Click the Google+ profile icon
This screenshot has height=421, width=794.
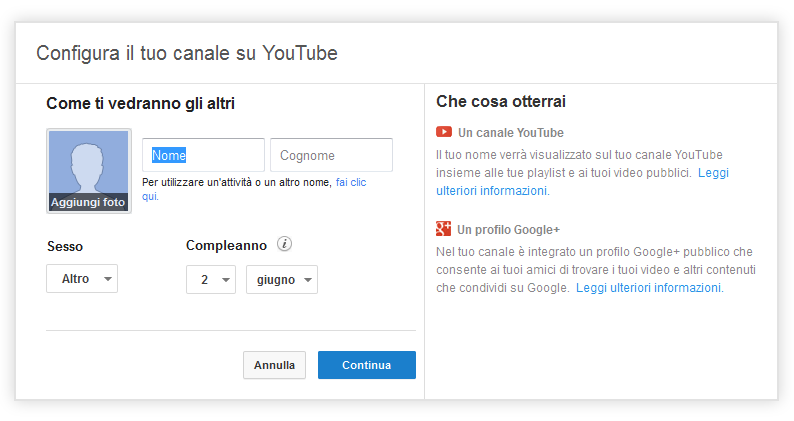[x=443, y=229]
